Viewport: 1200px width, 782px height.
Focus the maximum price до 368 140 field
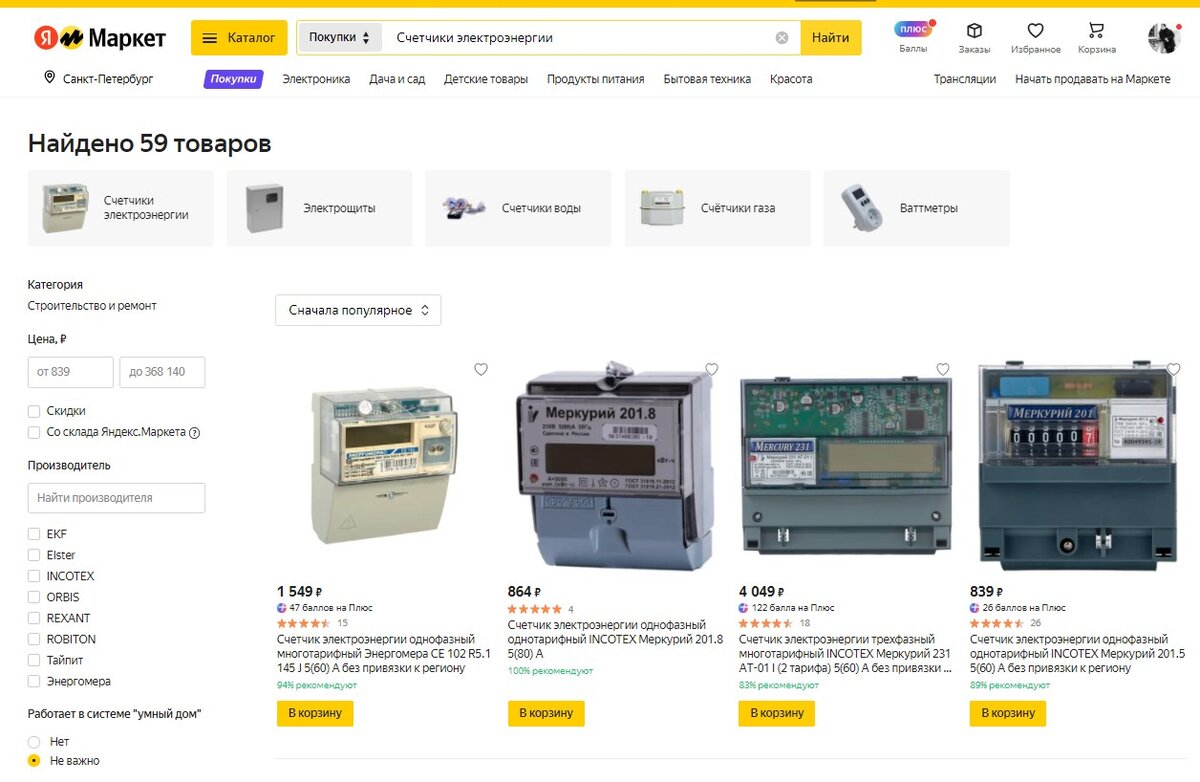[x=162, y=372]
